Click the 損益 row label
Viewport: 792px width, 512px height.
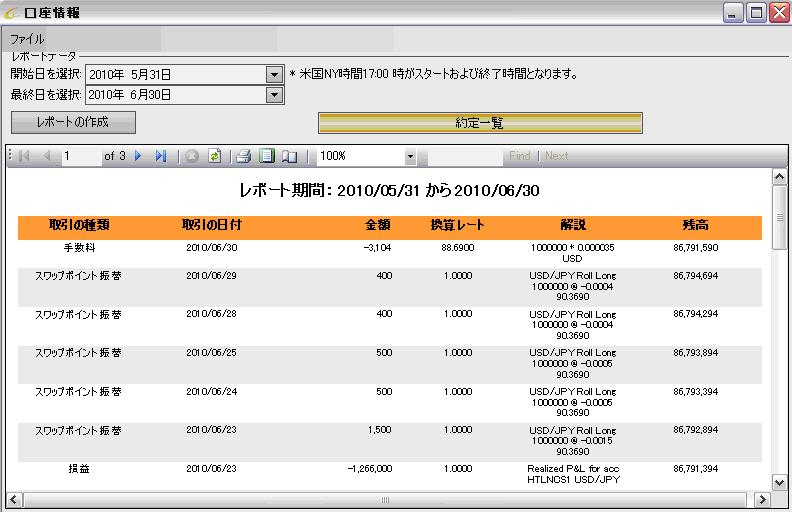[x=79, y=469]
